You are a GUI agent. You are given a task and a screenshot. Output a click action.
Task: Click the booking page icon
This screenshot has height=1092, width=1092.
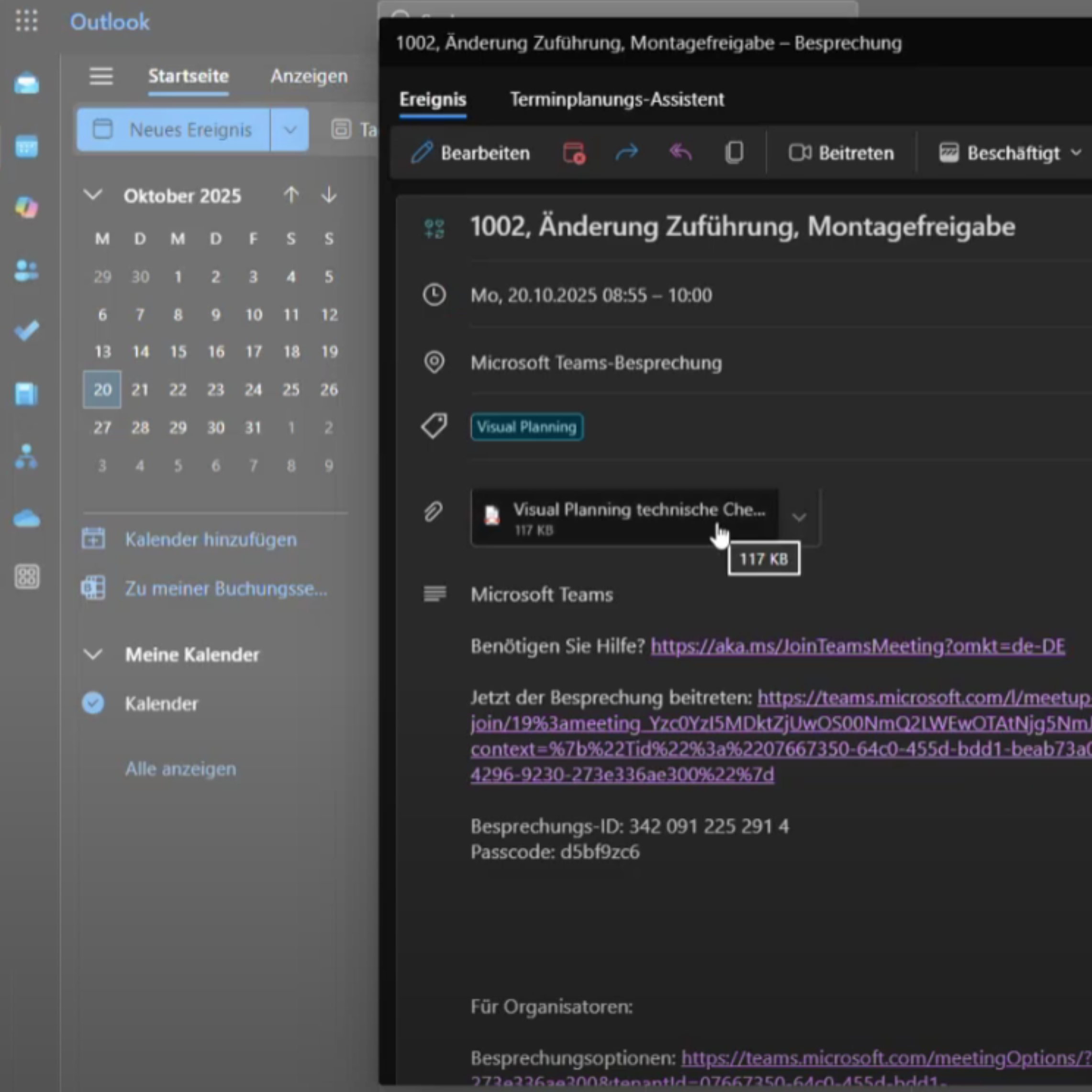pos(93,588)
